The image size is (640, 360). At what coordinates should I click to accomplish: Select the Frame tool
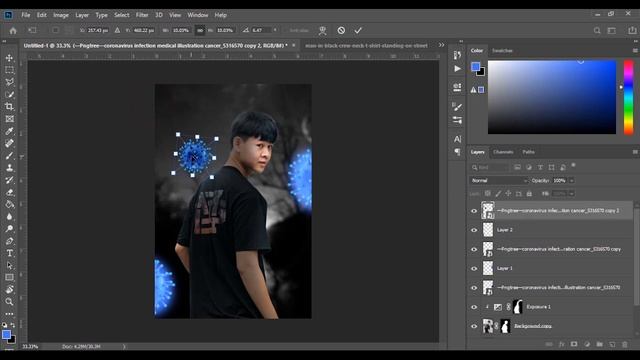(9, 119)
